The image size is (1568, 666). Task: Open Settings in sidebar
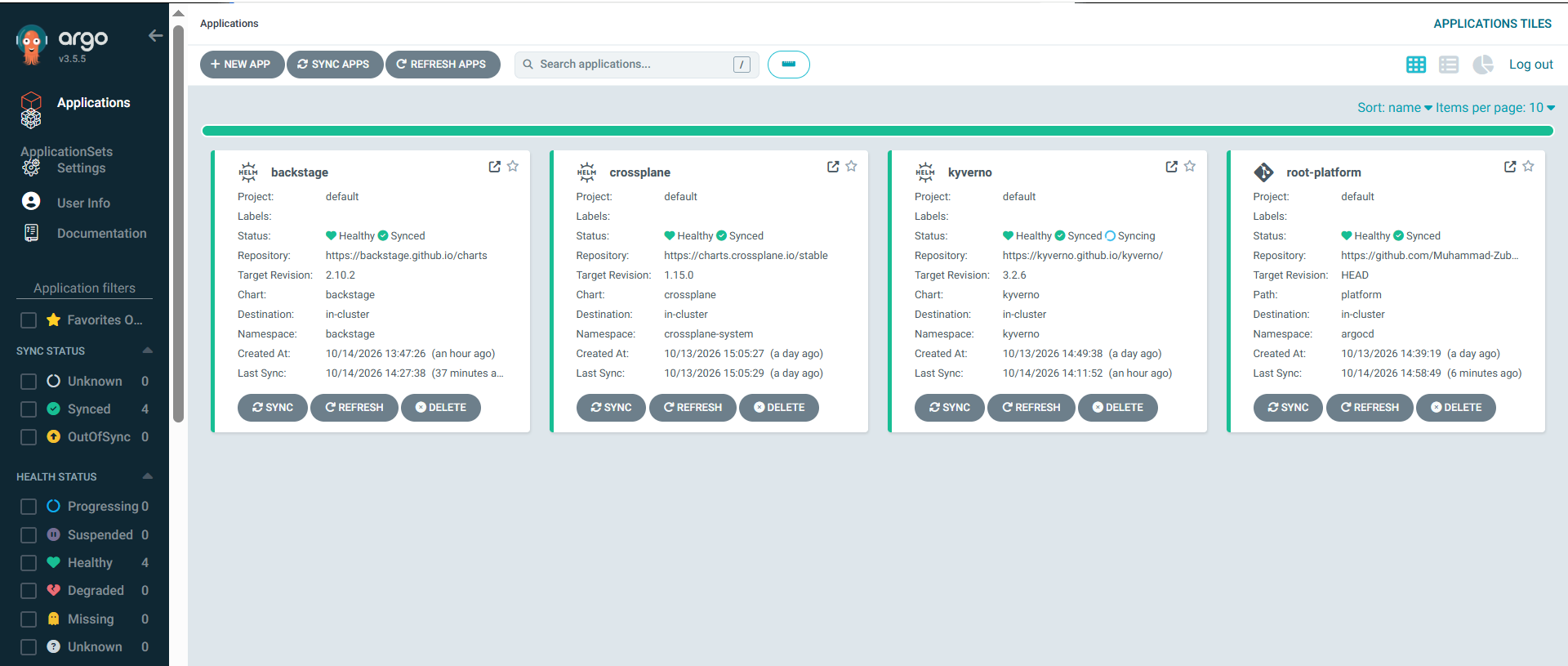click(81, 168)
